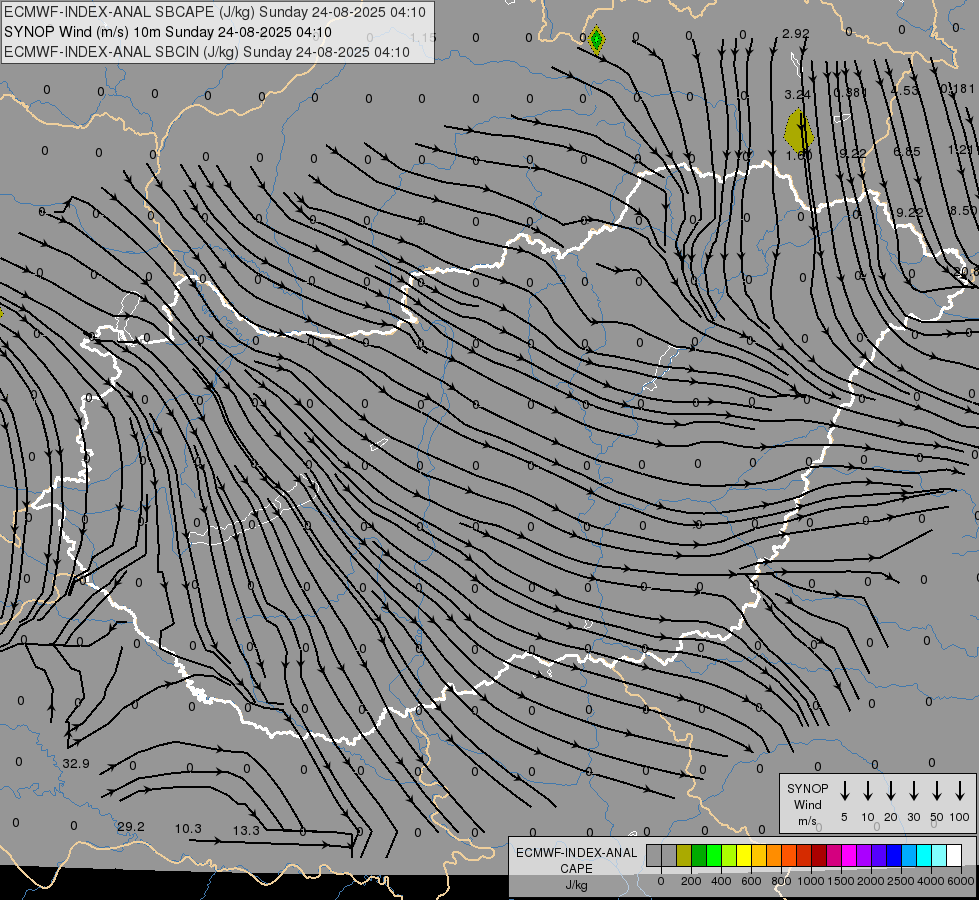Viewport: 979px width, 900px height.
Task: Click the 4000 tick label on color scale
Action: [x=931, y=881]
